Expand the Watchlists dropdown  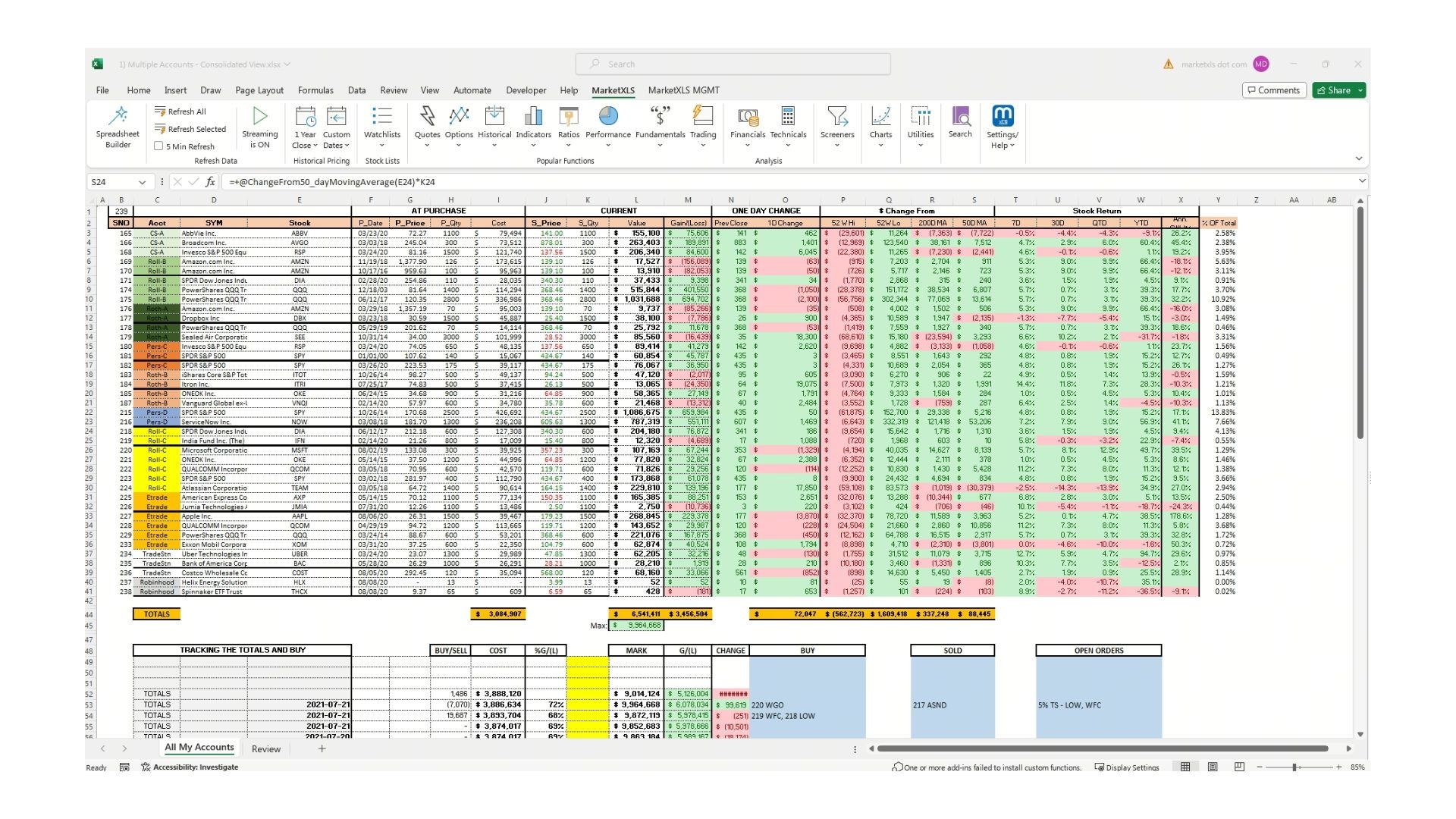click(x=382, y=145)
